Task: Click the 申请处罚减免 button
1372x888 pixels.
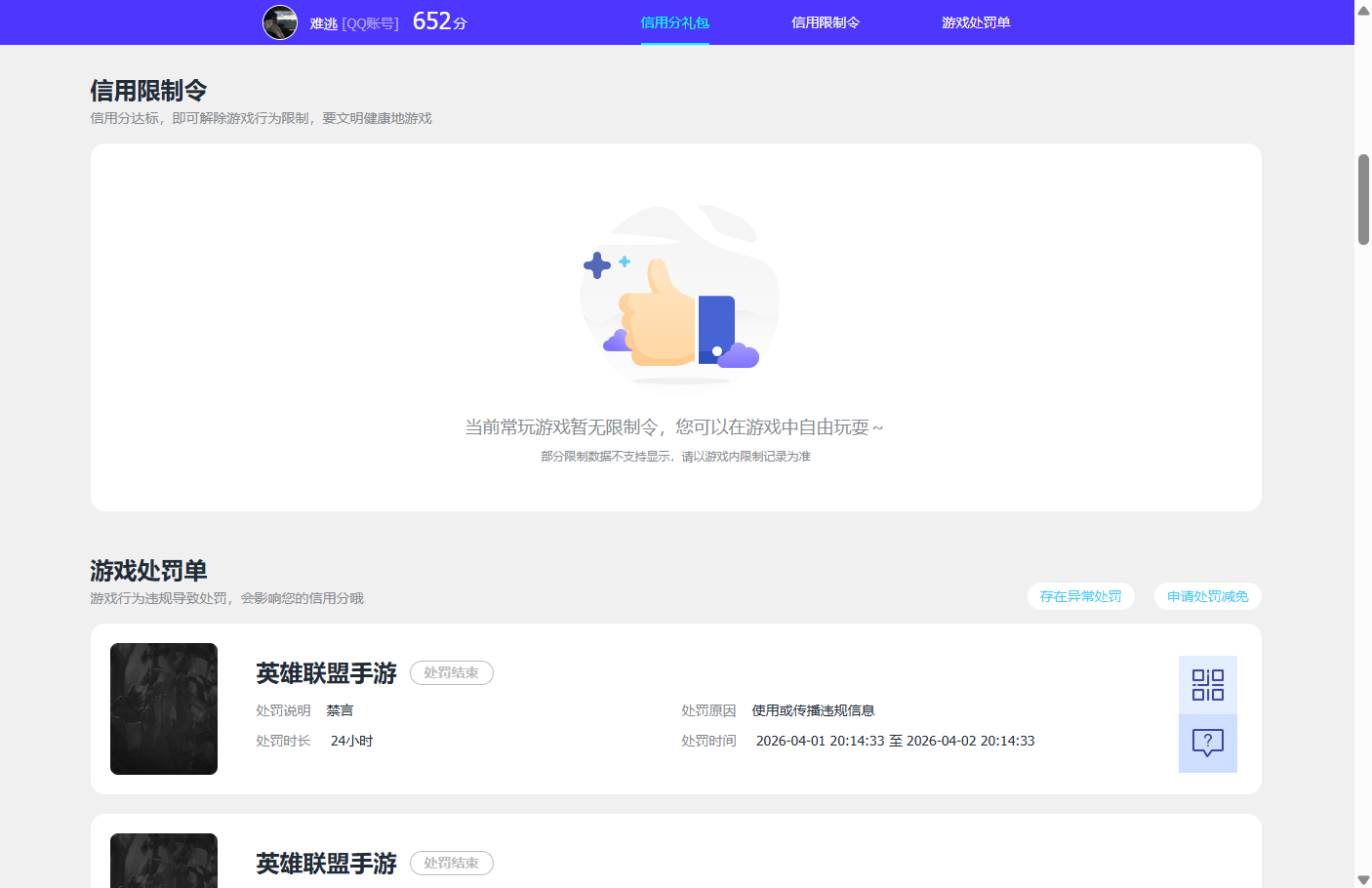Action: click(x=1207, y=595)
